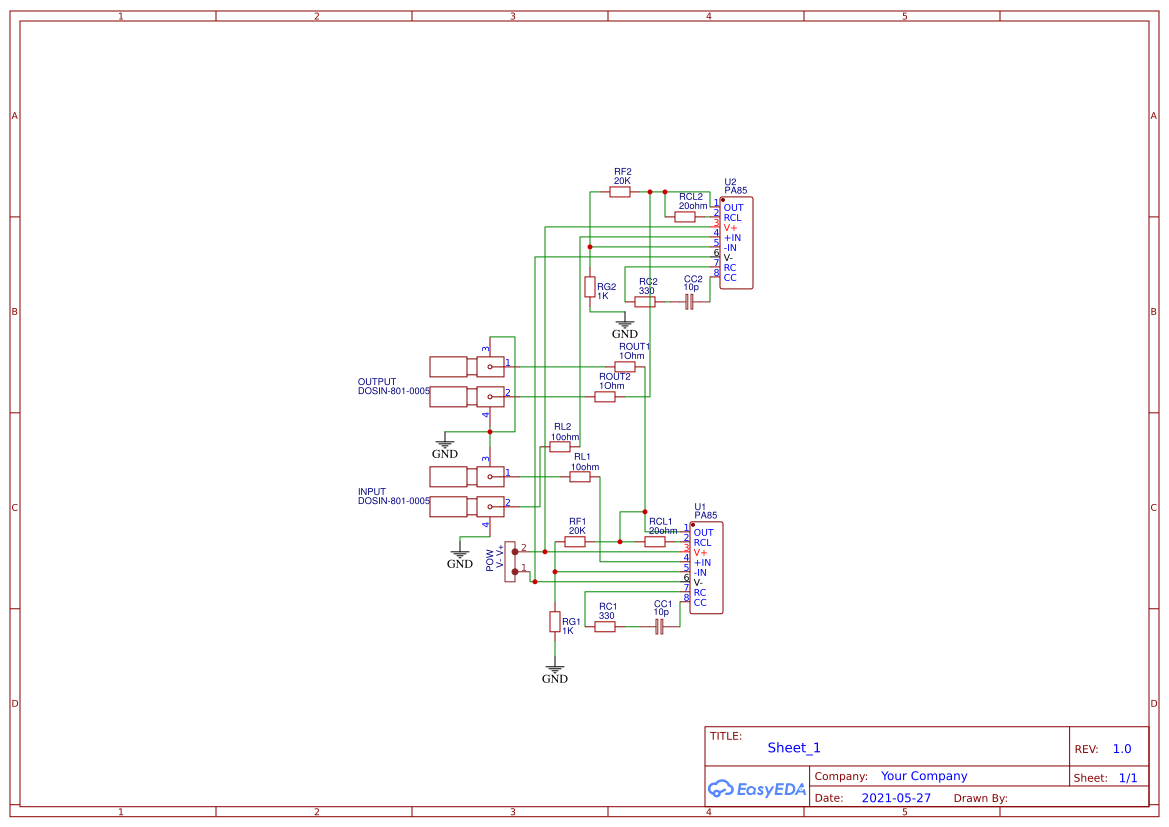Click the 2021-05-27 date value
Screen dimensions: 1169x827
pyautogui.click(x=896, y=798)
